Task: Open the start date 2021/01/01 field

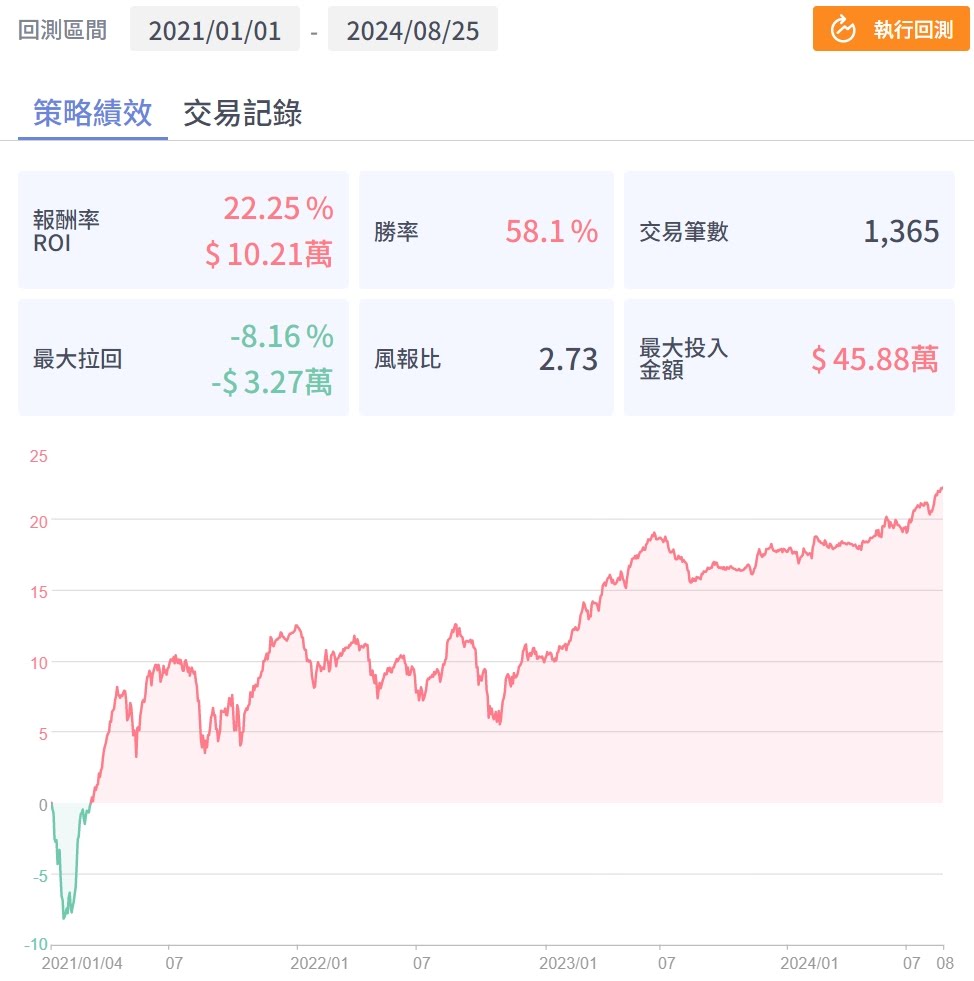Action: 214,30
